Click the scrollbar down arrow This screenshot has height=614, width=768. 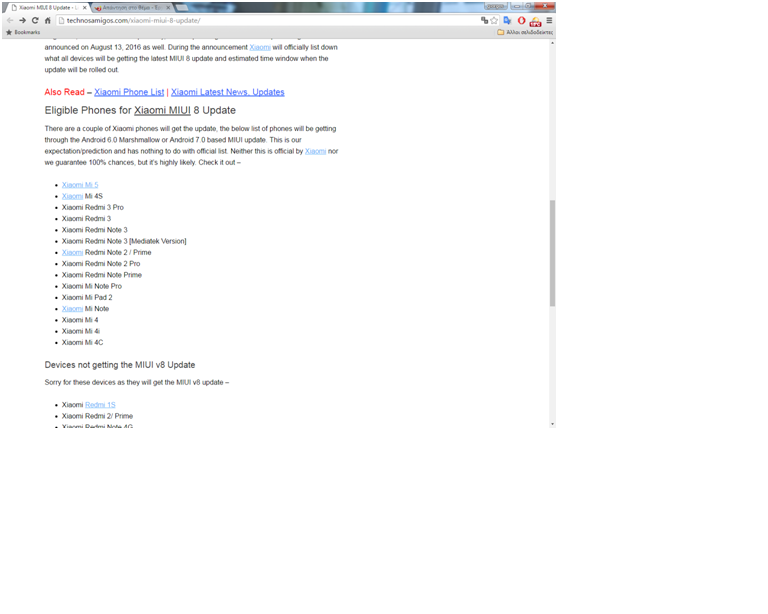pyautogui.click(x=552, y=424)
